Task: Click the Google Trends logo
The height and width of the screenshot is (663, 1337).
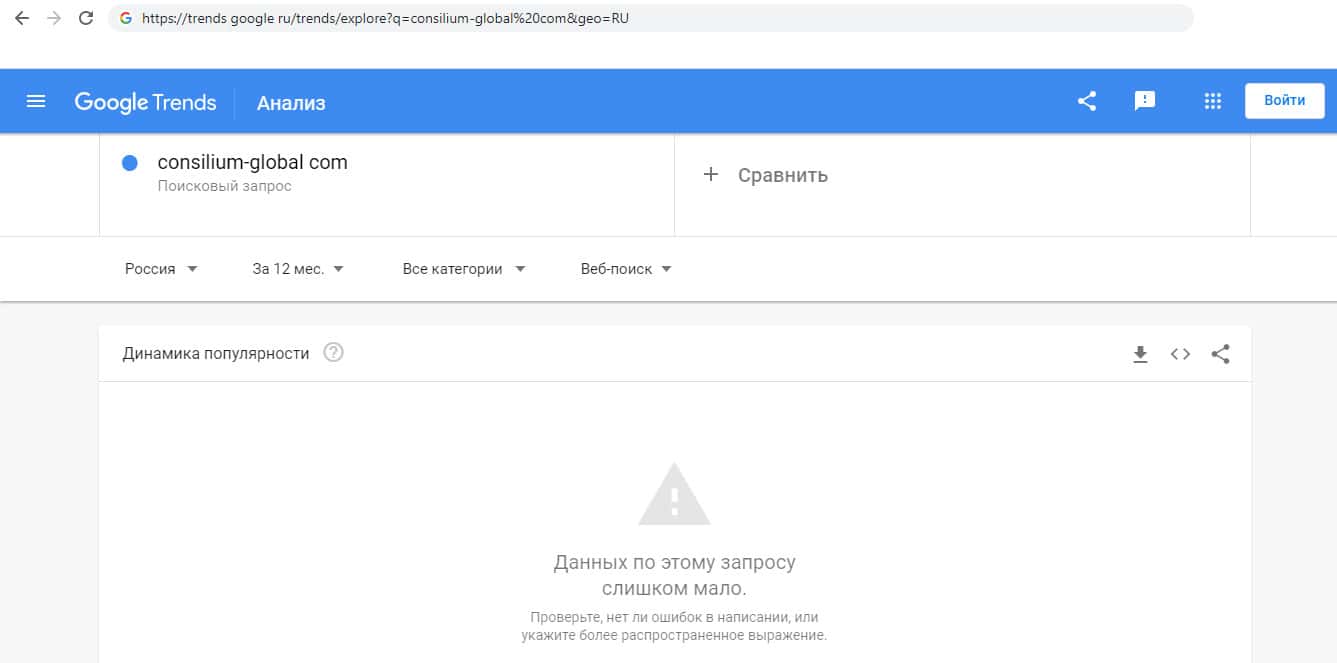Action: [145, 102]
